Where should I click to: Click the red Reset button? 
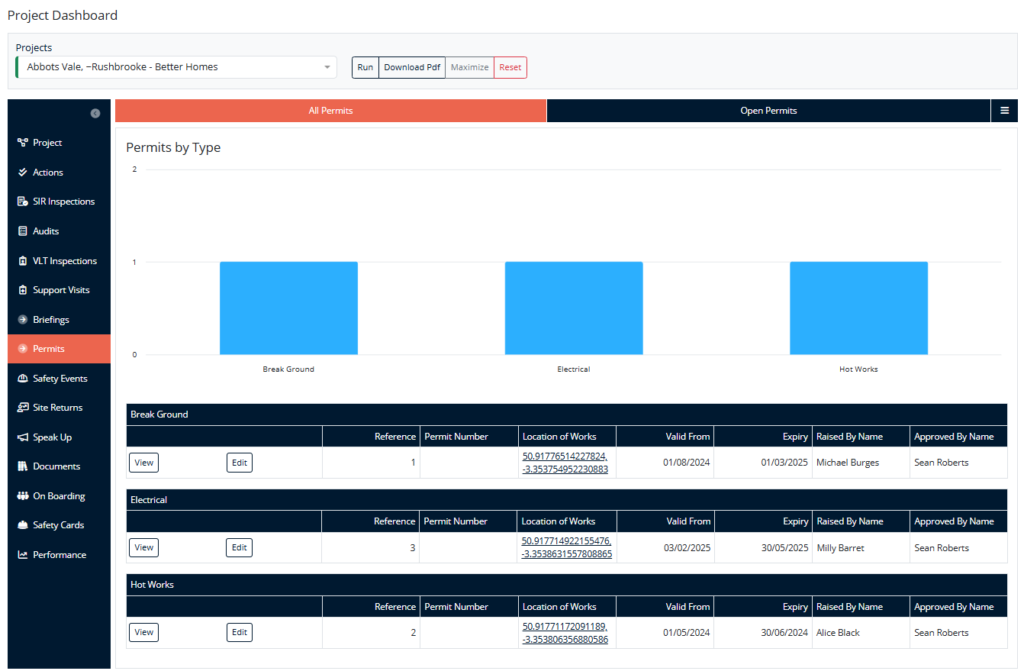[510, 67]
